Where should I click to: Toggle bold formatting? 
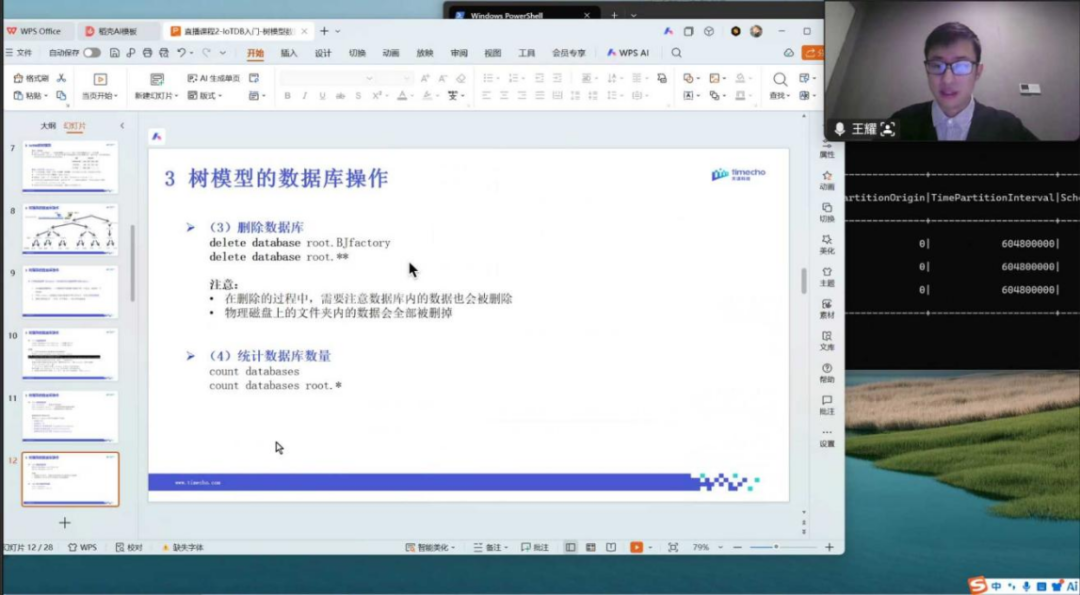[x=287, y=96]
